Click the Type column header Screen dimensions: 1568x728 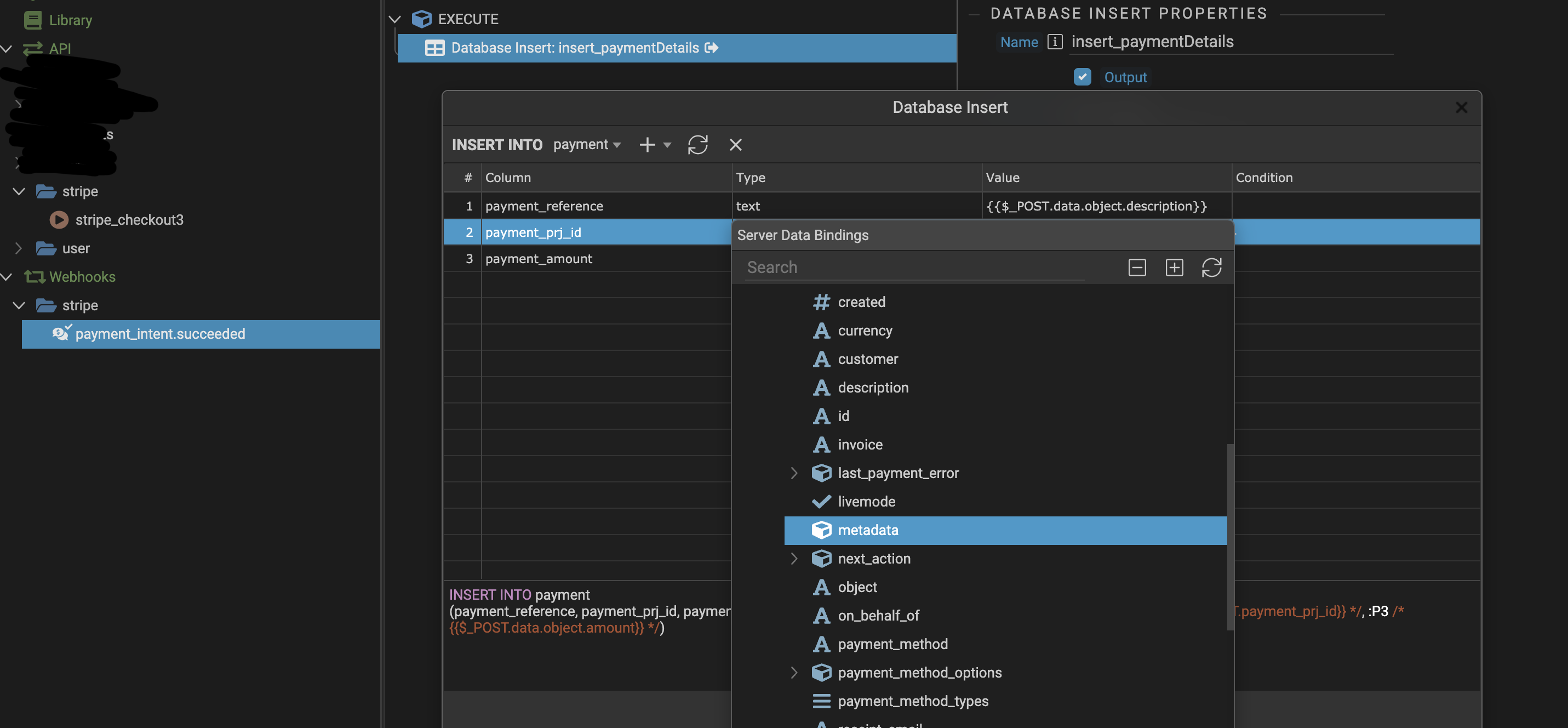point(856,177)
